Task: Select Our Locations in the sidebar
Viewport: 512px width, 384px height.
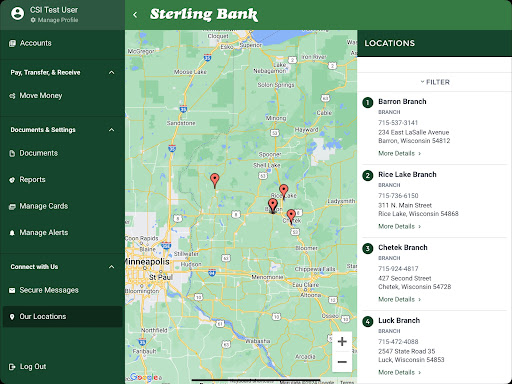Action: tap(63, 317)
